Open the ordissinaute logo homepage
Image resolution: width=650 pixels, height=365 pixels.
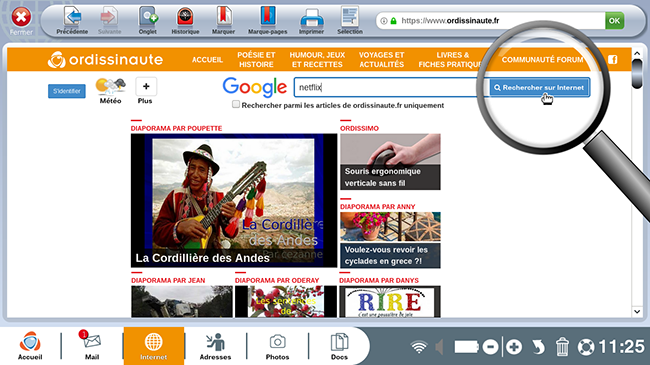105,60
